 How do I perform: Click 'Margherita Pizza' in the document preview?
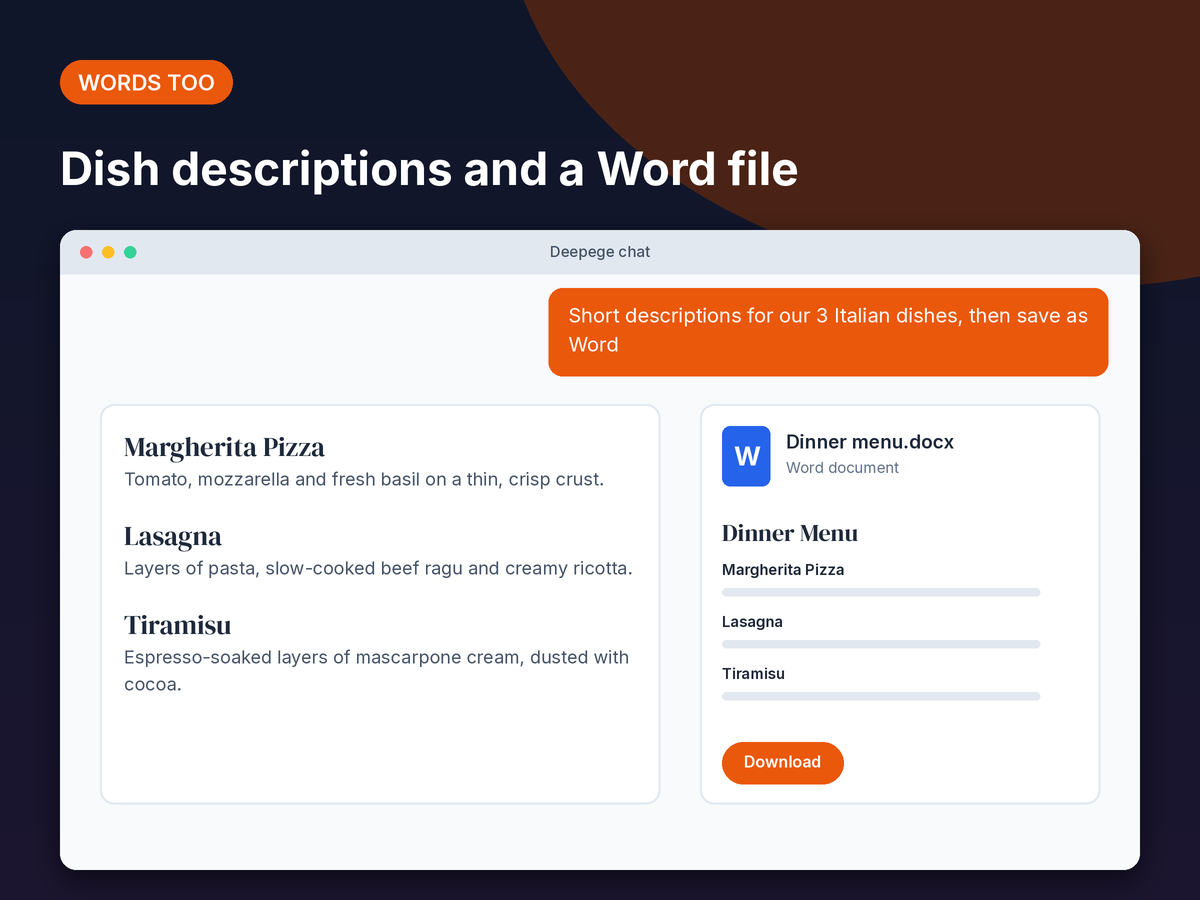pyautogui.click(x=783, y=570)
